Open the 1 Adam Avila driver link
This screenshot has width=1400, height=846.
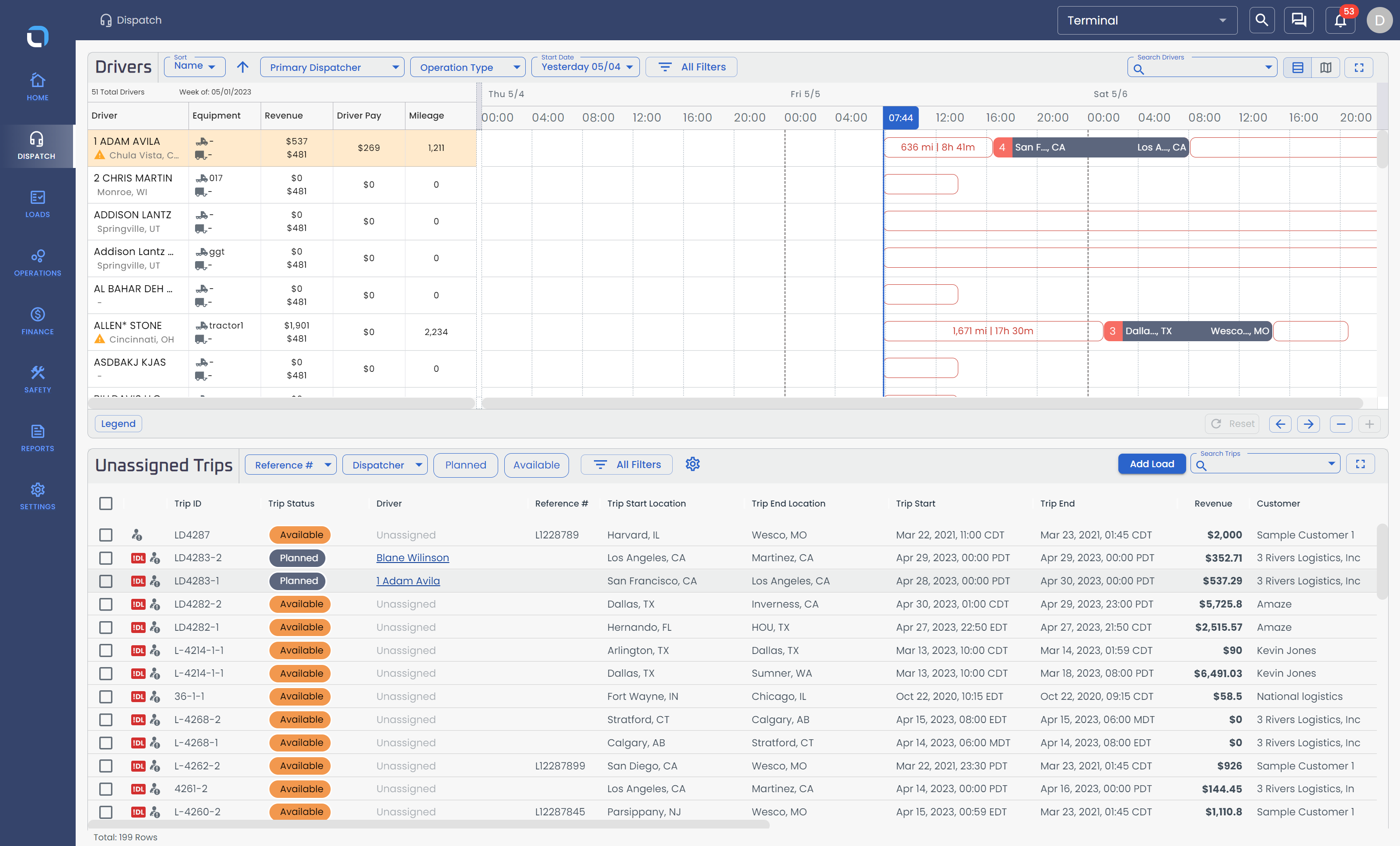click(408, 580)
